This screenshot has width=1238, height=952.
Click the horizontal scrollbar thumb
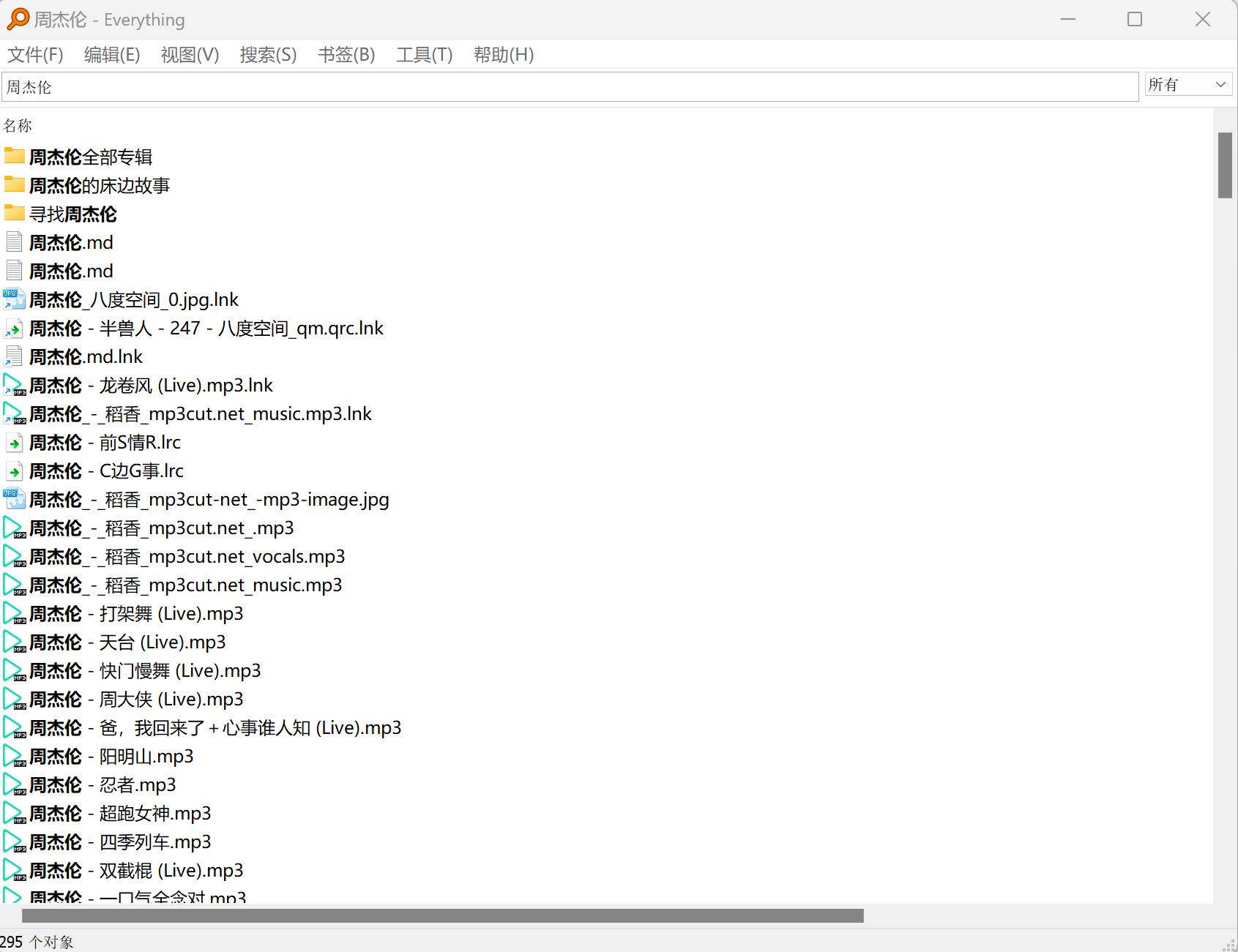click(443, 916)
